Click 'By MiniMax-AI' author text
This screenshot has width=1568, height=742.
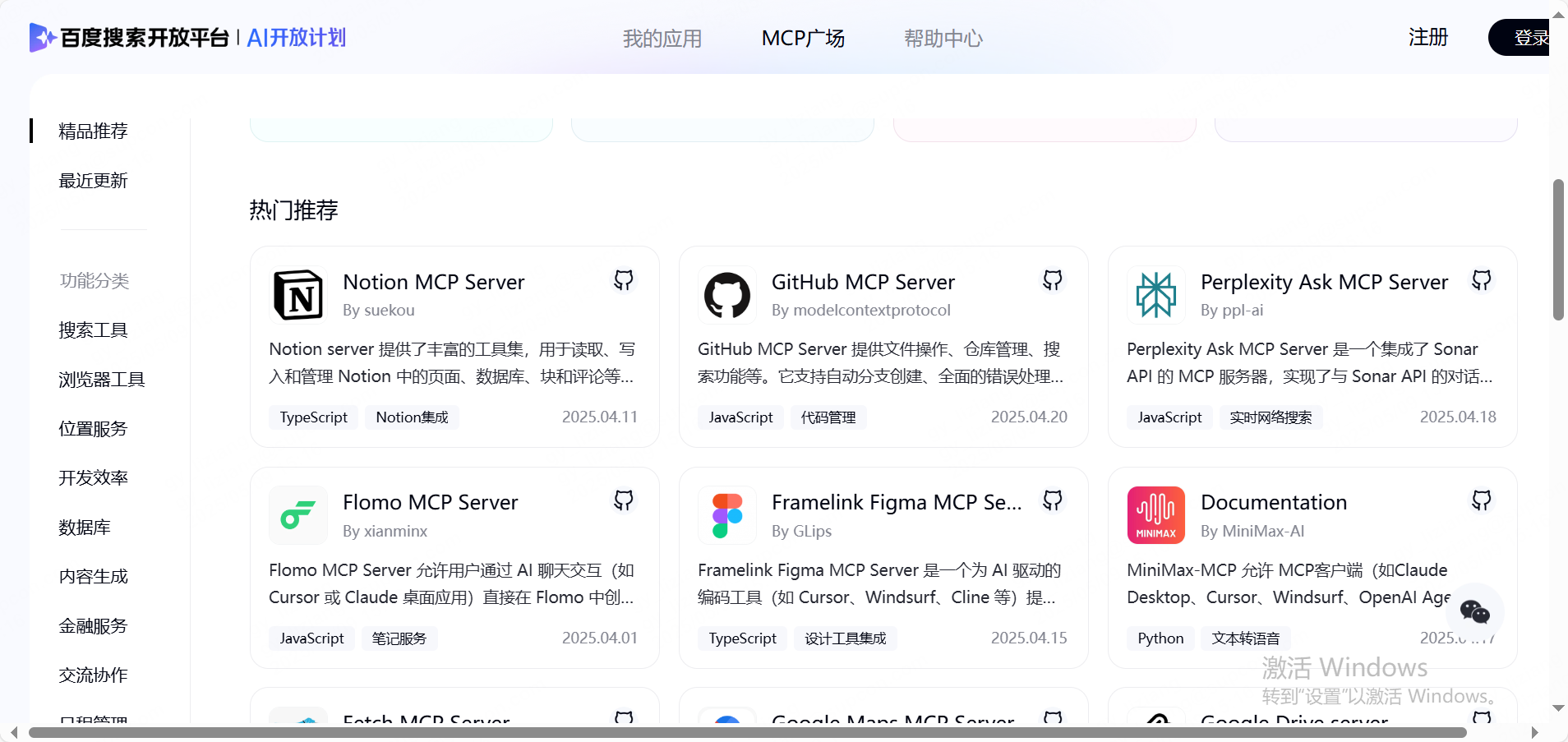(x=1252, y=532)
